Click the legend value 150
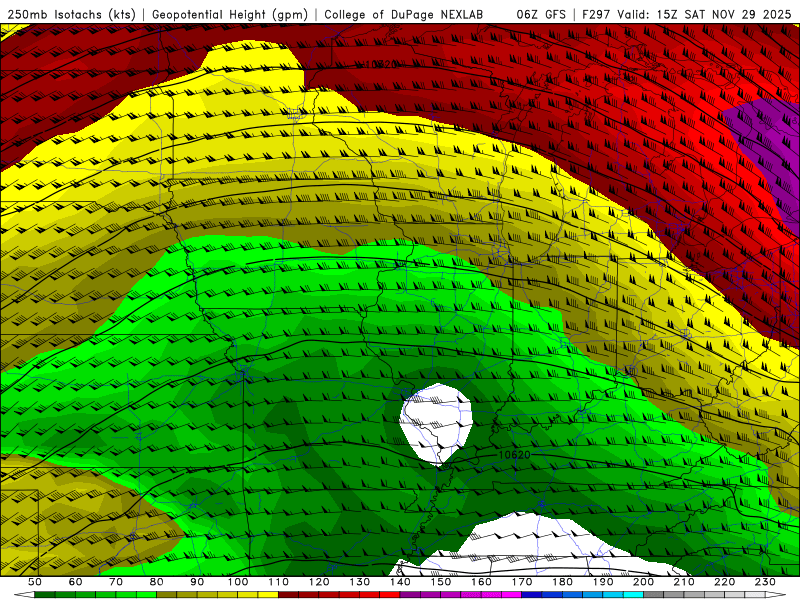 coord(441,582)
